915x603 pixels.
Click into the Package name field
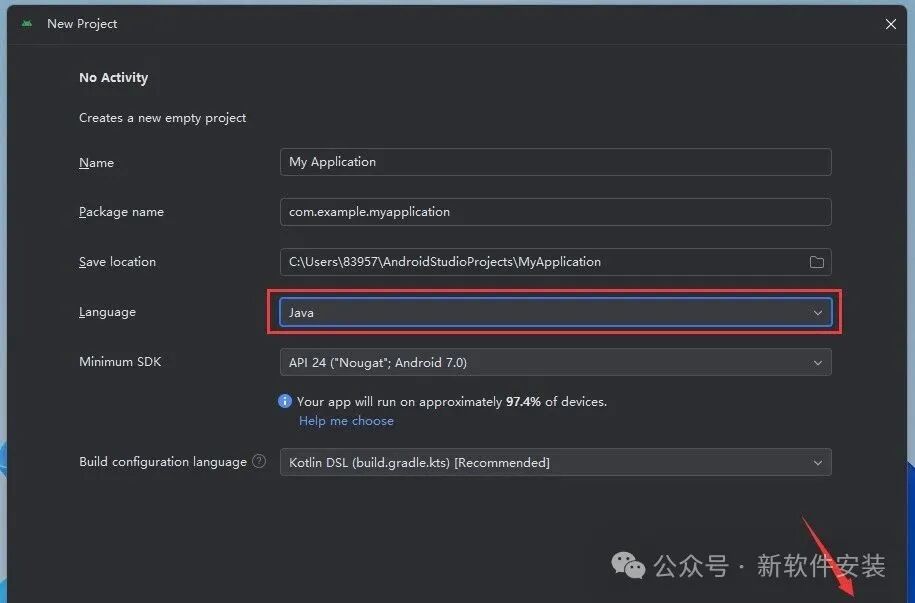tap(556, 212)
